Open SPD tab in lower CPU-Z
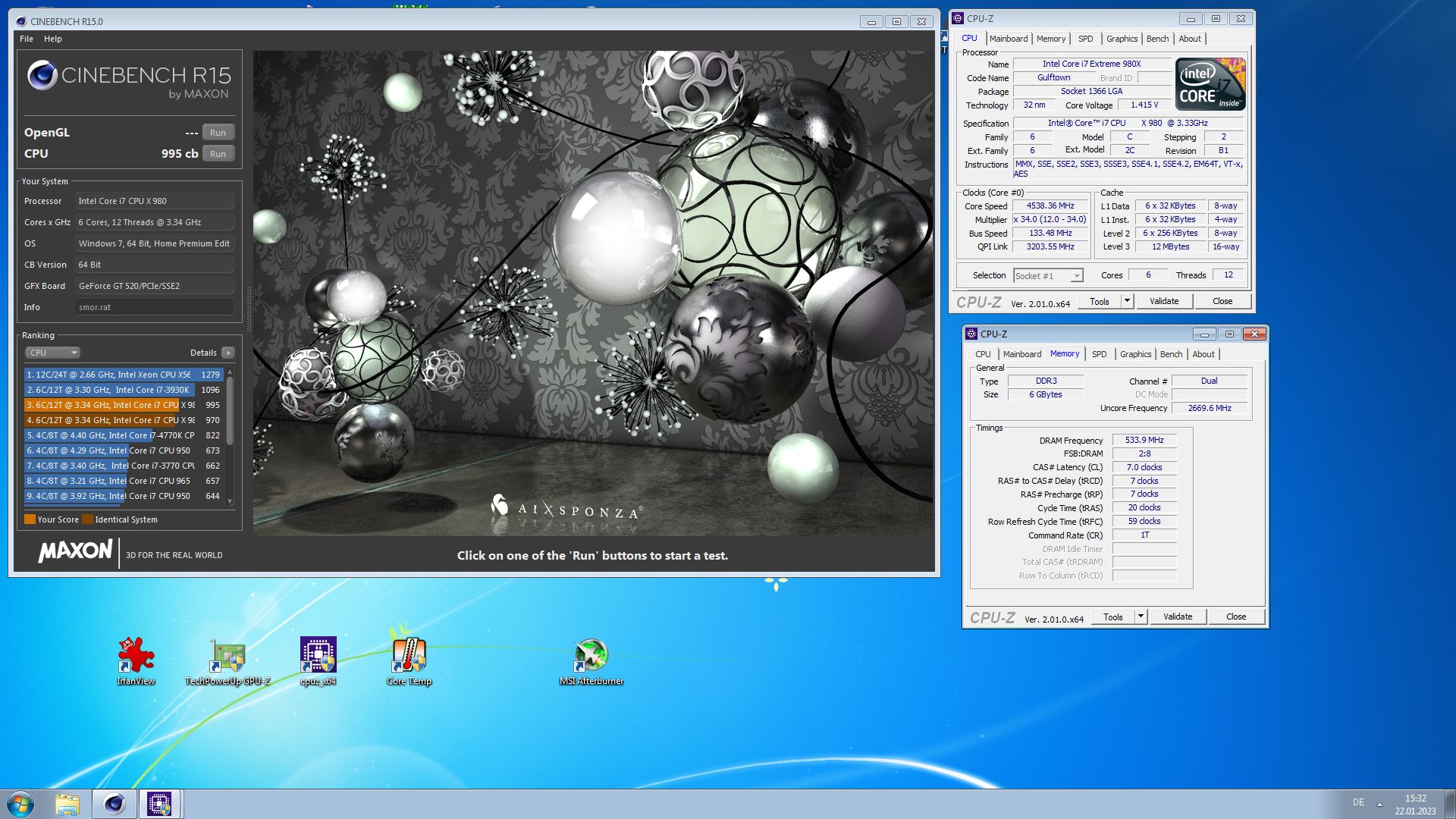Viewport: 1456px width, 819px height. pyautogui.click(x=1100, y=354)
